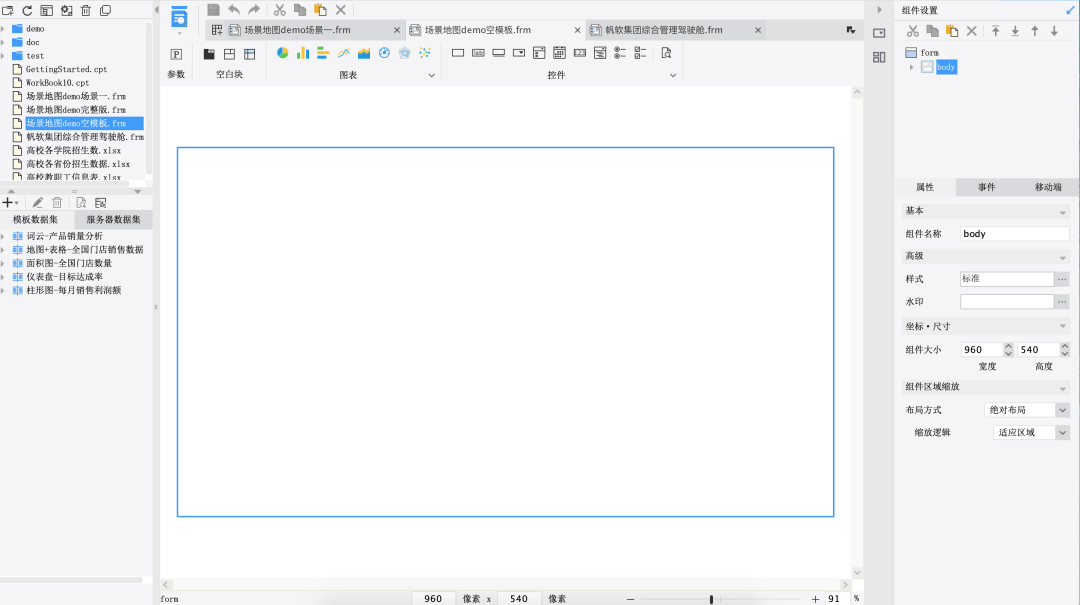Viewport: 1080px width, 605px height.
Task: Click the parameter panel P icon
Action: 176,54
